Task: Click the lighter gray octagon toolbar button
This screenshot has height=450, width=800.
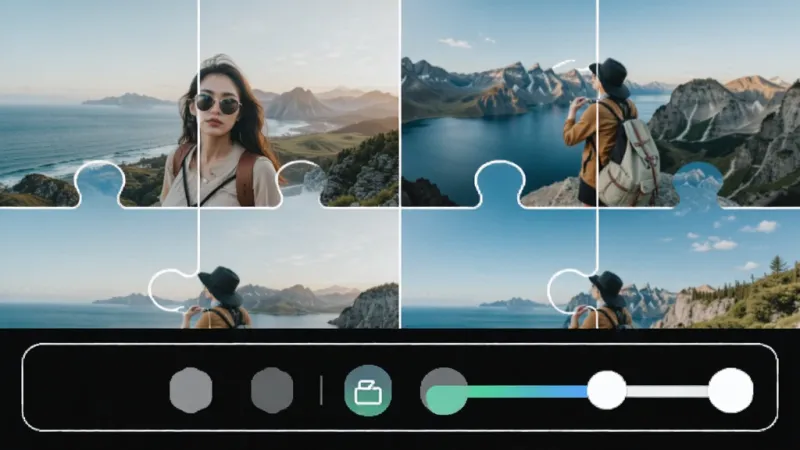Action: tap(191, 390)
